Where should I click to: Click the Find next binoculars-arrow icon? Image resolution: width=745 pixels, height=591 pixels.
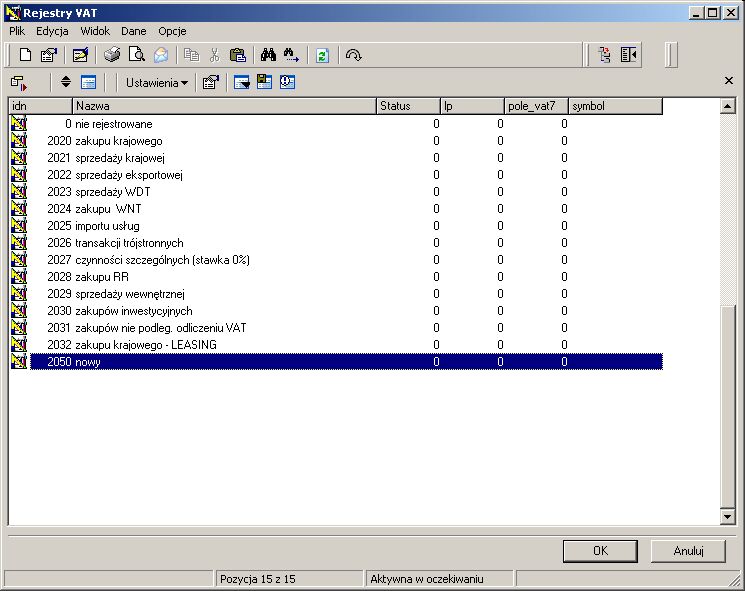click(291, 55)
